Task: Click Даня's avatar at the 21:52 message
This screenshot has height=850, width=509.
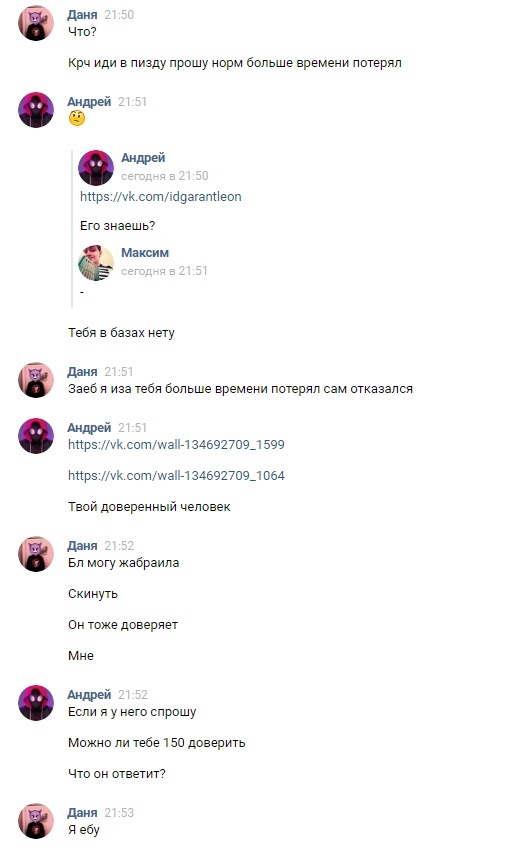Action: coord(36,554)
